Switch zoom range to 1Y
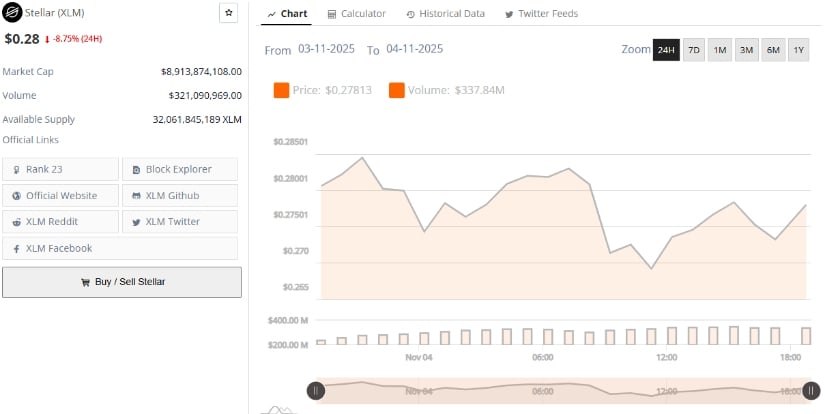 coord(798,50)
